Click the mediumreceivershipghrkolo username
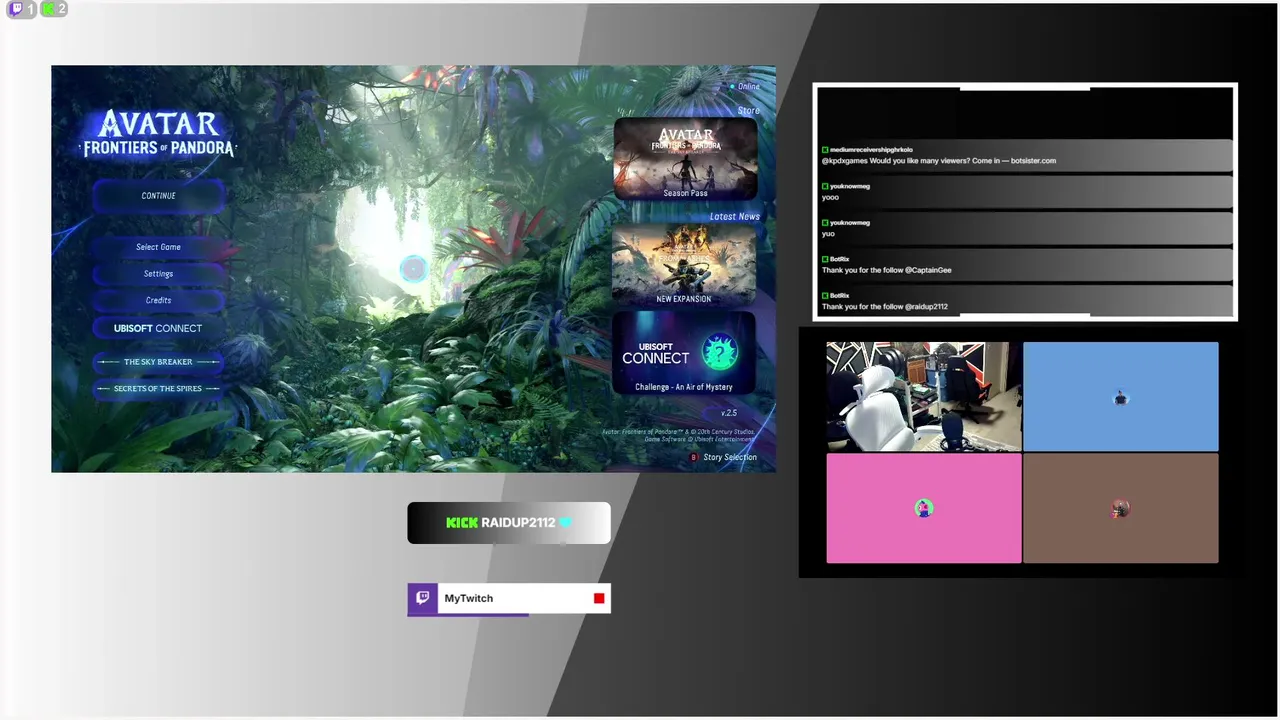Viewport: 1280px width, 720px height. pyautogui.click(x=871, y=149)
